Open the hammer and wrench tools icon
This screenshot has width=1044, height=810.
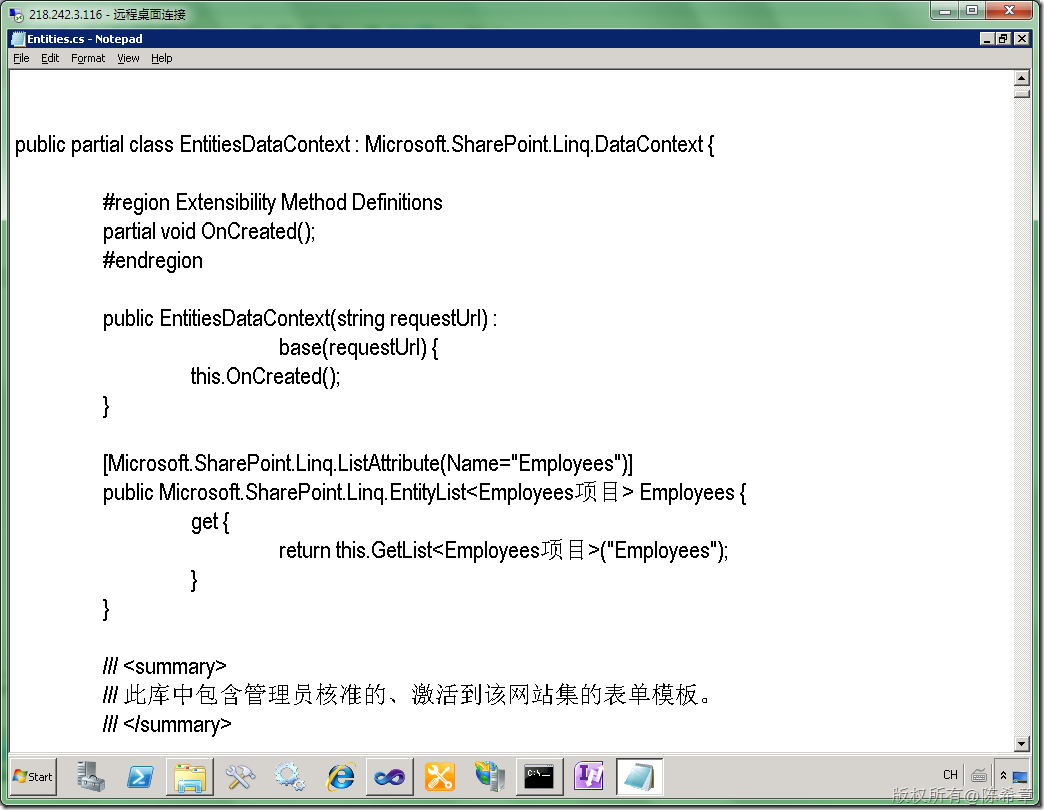240,776
